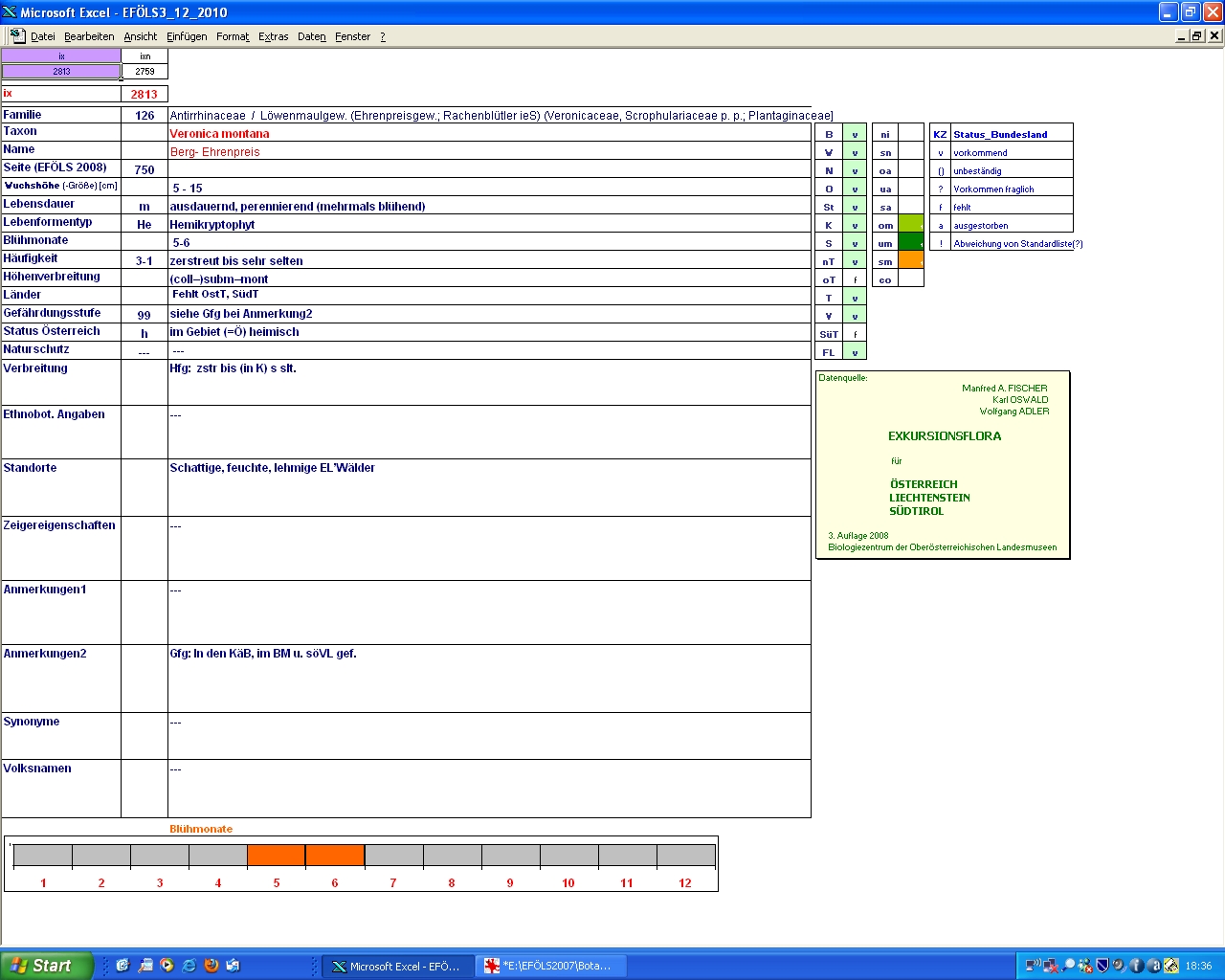Open the Extras menu
Viewport: 1225px width, 980px height.
(274, 36)
